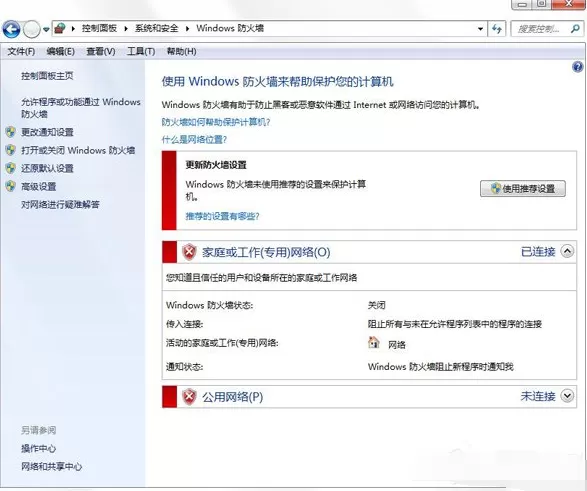
Task: Select 控制面板 in the address breadcrumb
Action: 99,28
